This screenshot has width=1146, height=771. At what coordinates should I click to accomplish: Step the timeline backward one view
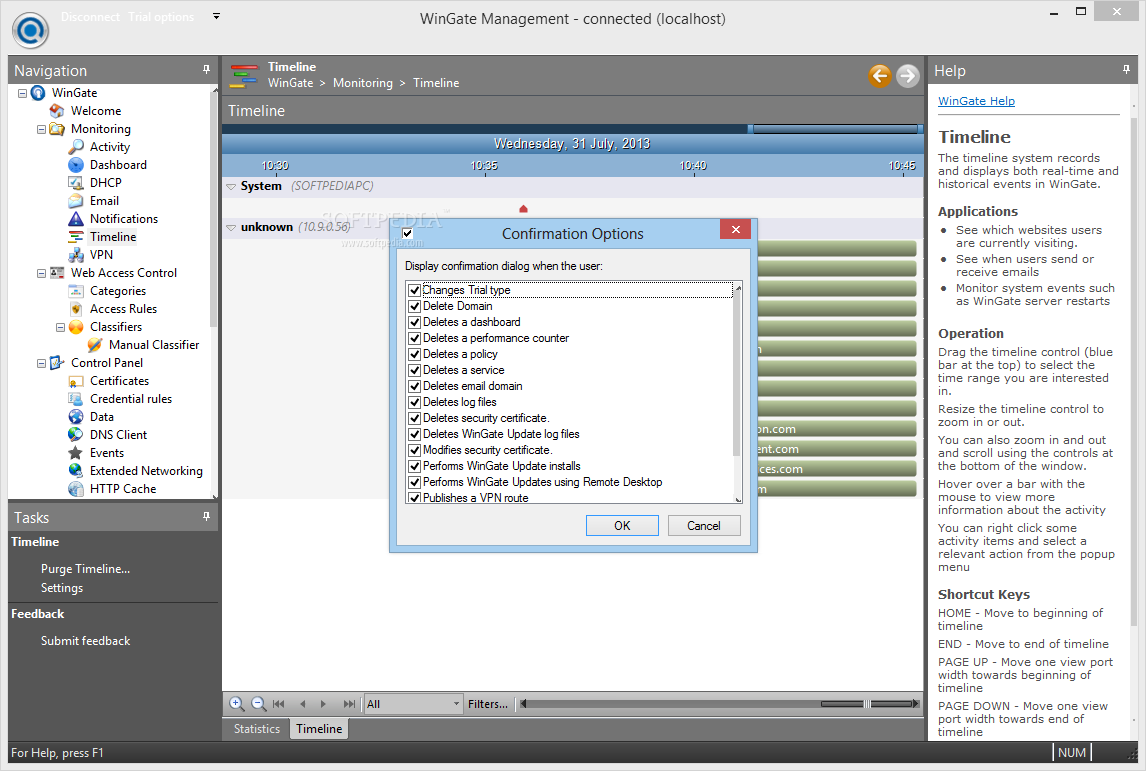303,704
